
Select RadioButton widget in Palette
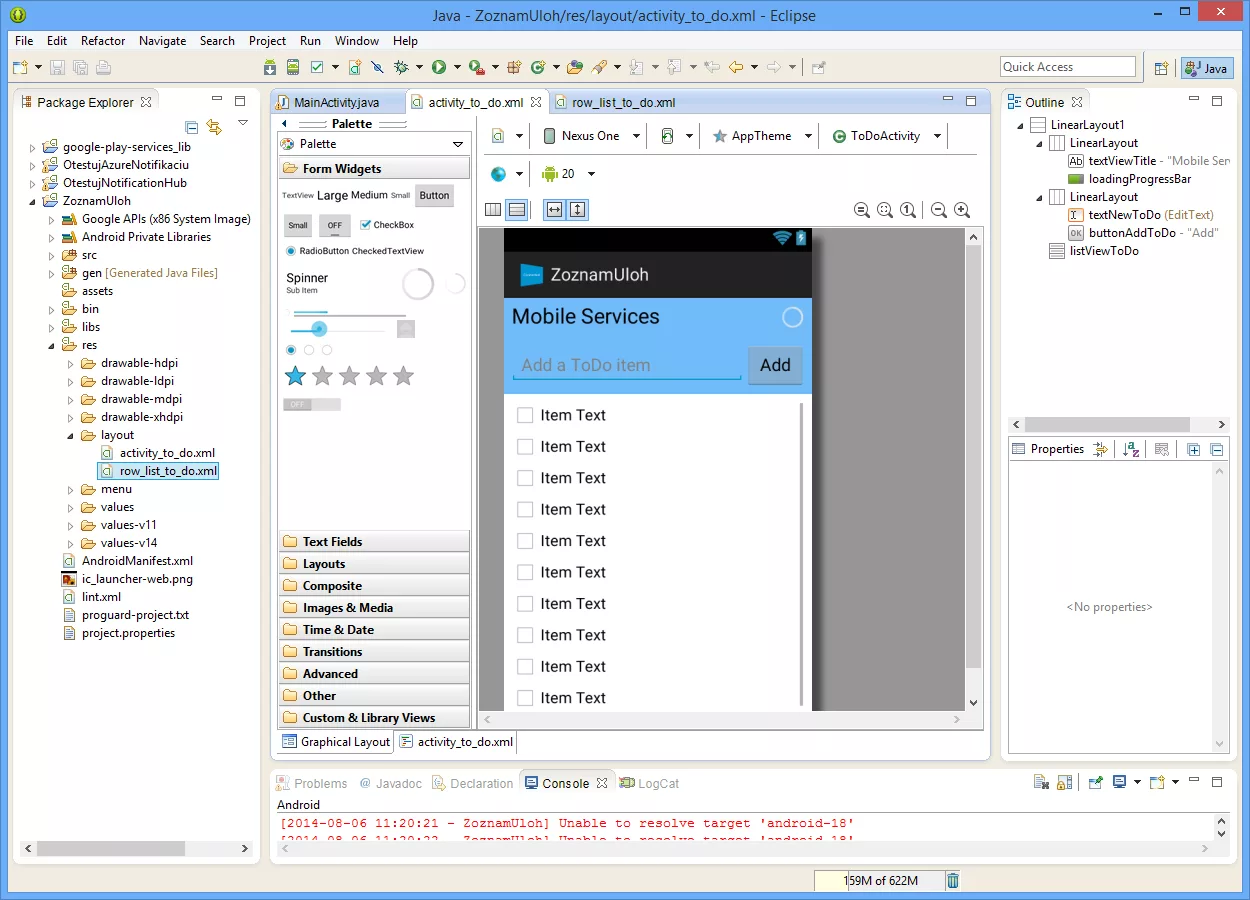[318, 251]
